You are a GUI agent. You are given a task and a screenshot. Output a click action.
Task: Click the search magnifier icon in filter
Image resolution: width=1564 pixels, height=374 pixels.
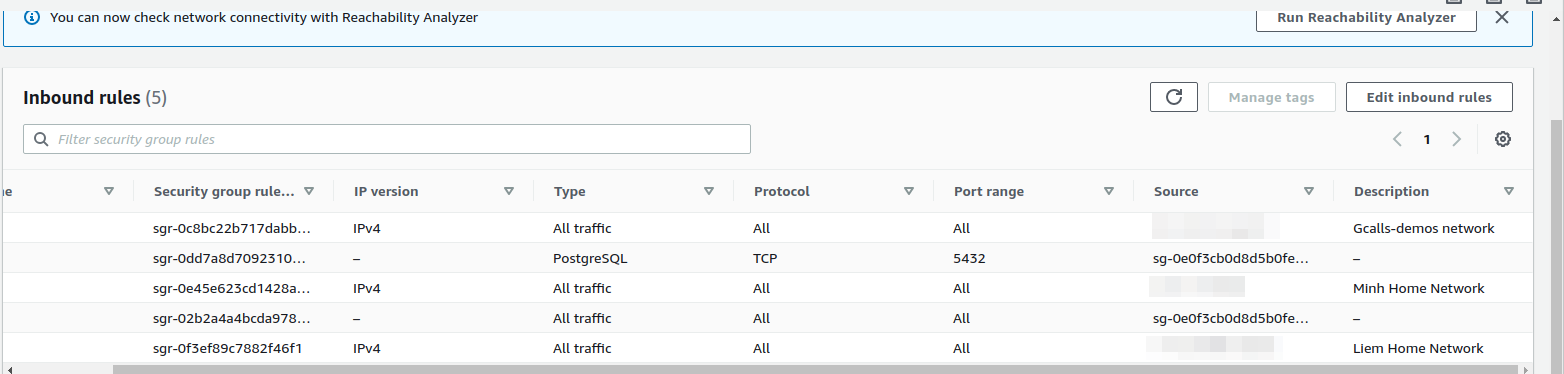[x=42, y=139]
